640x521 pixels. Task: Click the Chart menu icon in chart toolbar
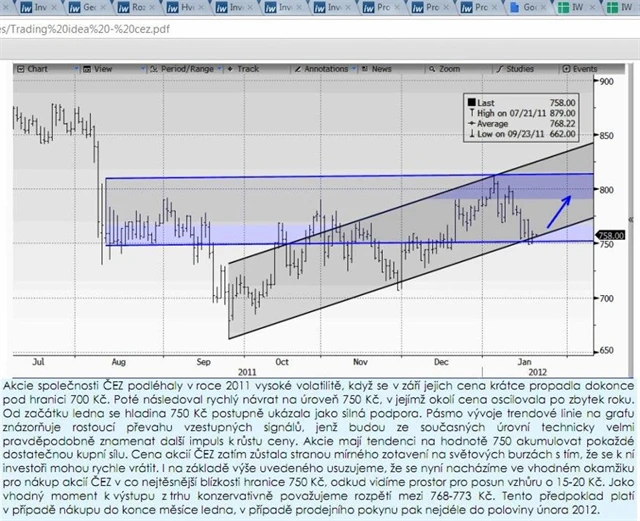pos(21,69)
